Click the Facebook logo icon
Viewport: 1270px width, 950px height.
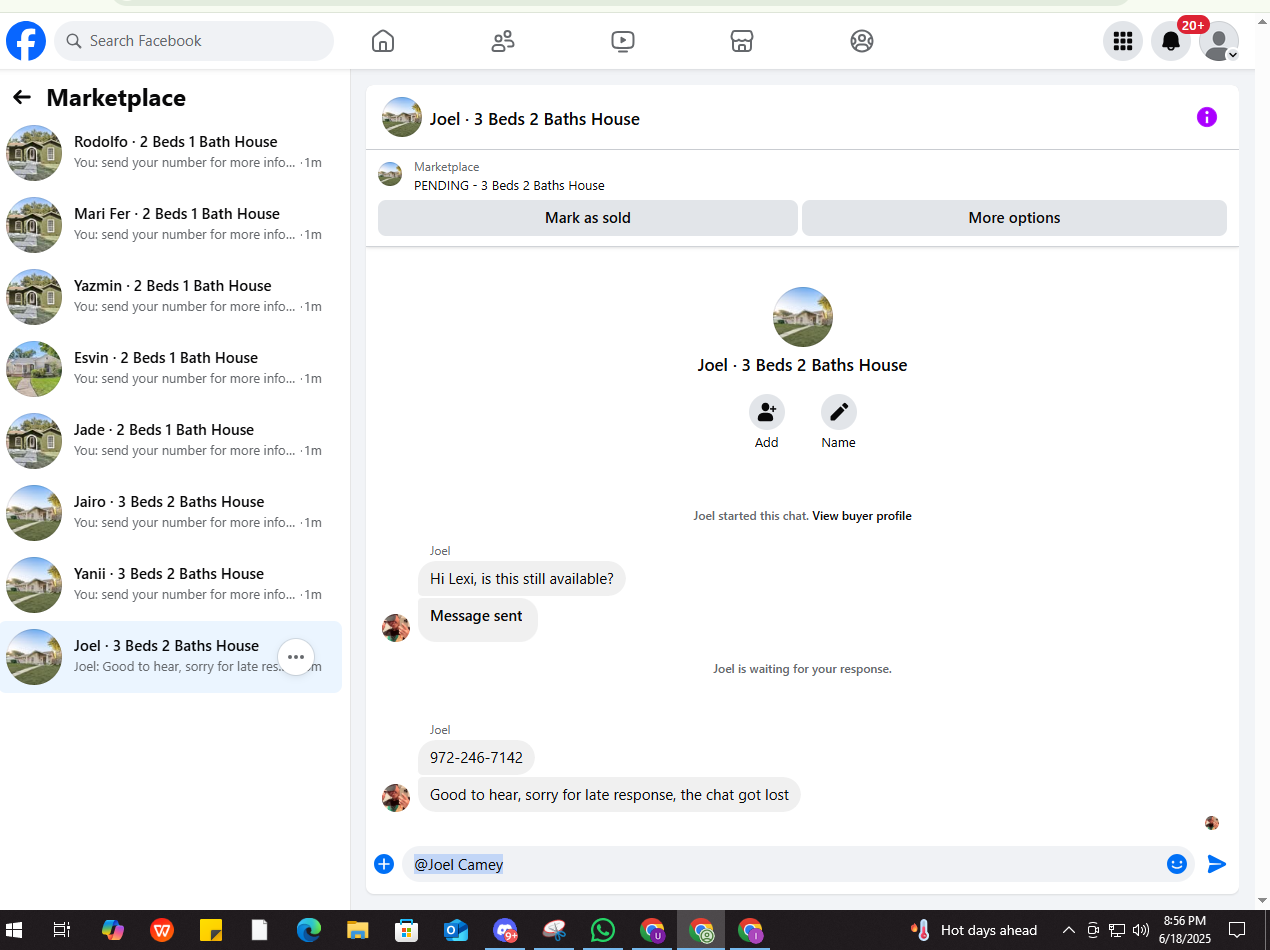tap(26, 41)
